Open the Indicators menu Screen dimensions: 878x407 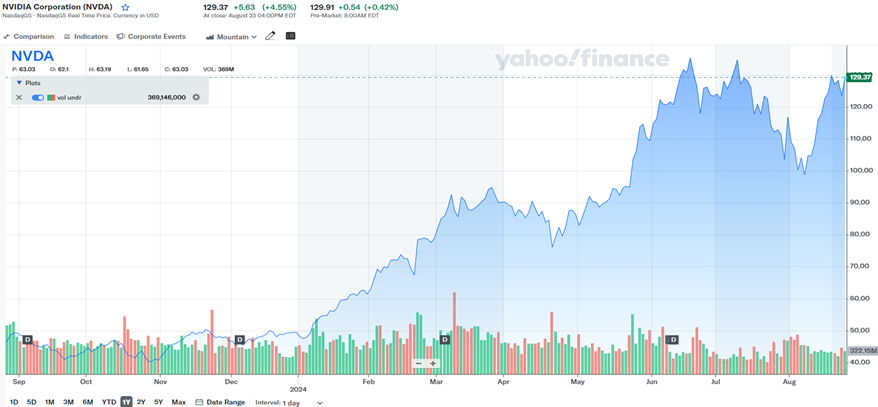[x=85, y=36]
